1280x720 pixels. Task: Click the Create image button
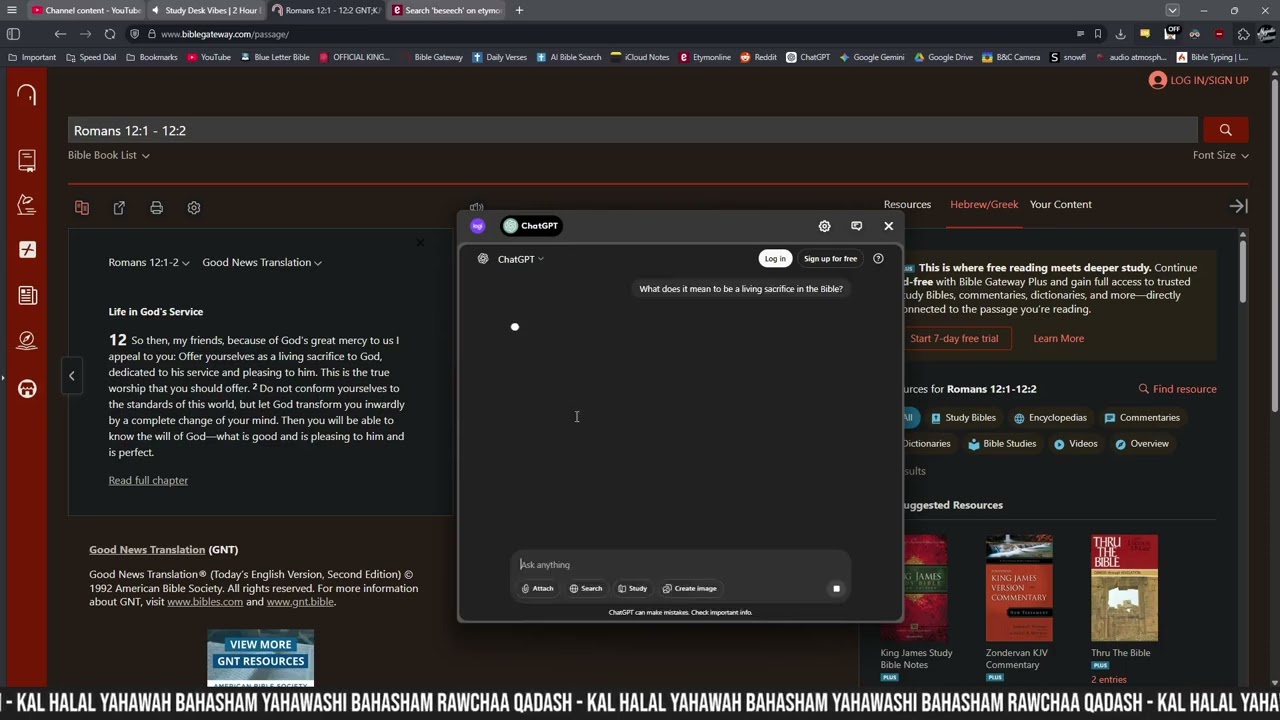point(690,589)
